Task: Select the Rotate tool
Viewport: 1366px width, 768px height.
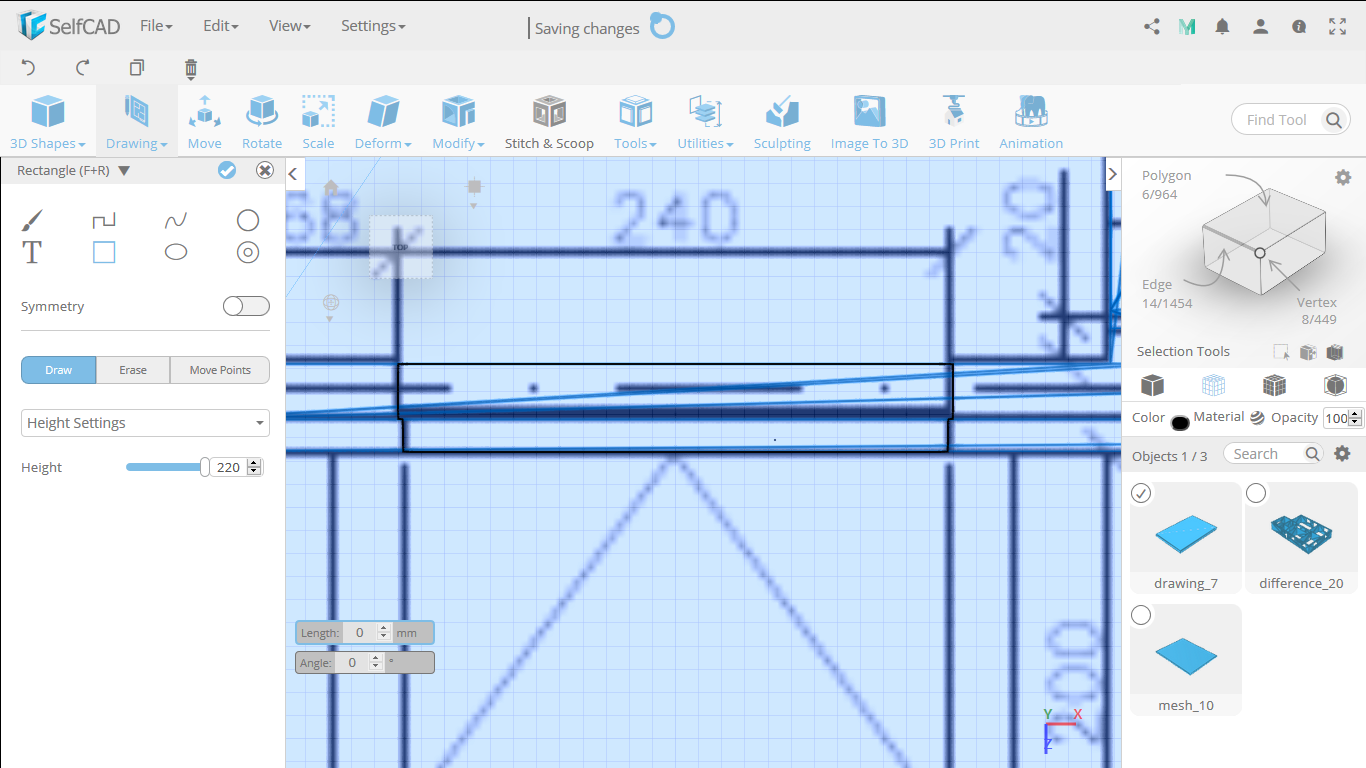Action: 262,122
